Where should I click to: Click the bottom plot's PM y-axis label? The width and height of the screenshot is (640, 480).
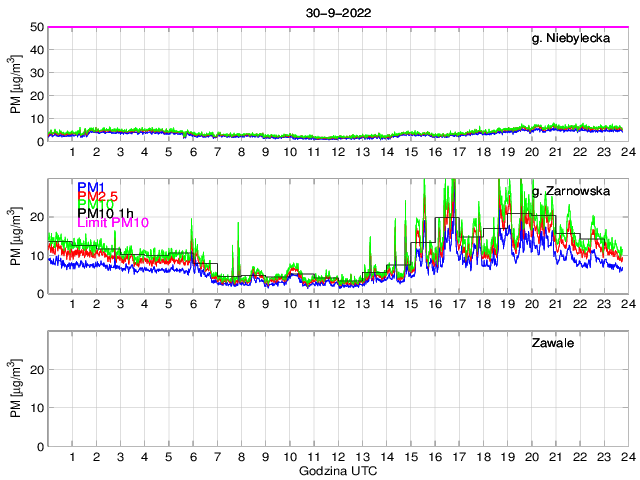tap(16, 388)
